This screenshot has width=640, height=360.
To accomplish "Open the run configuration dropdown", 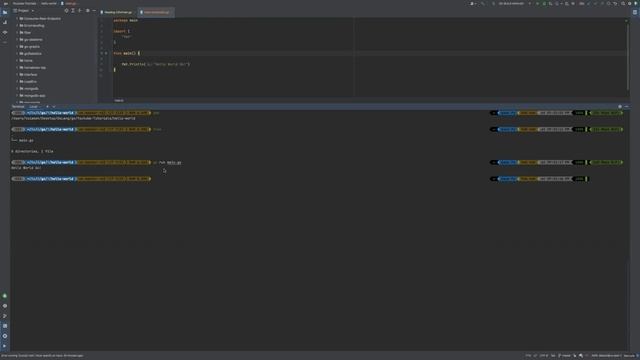I will click(x=512, y=3).
